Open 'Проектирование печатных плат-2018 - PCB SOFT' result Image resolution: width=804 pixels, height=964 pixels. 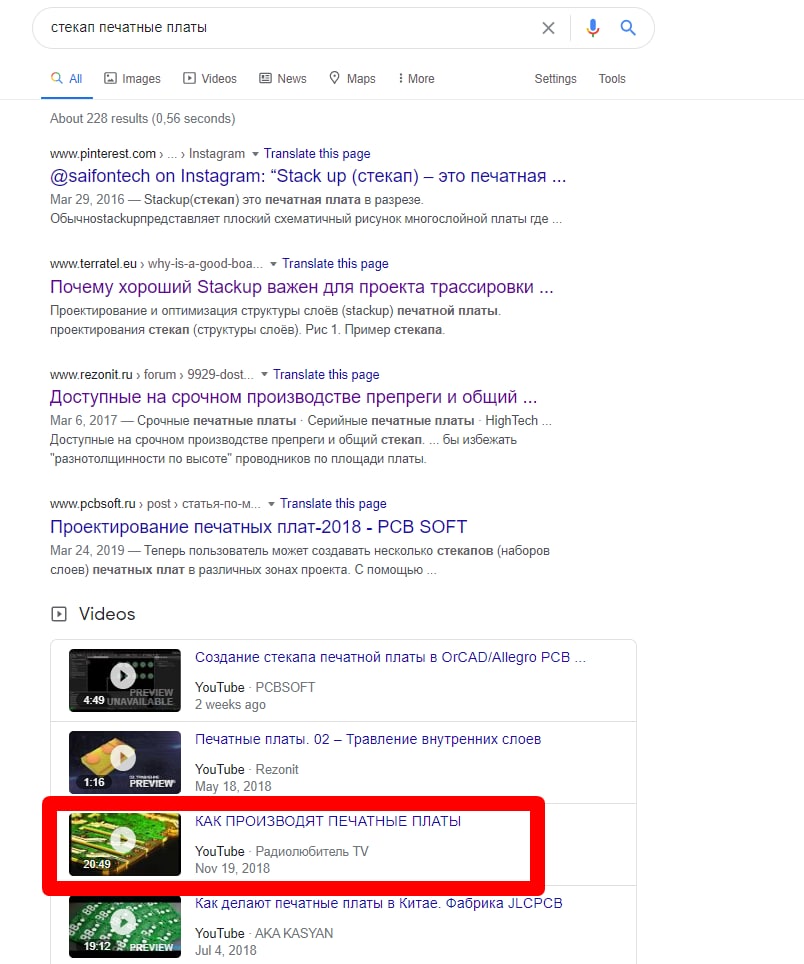(x=258, y=527)
